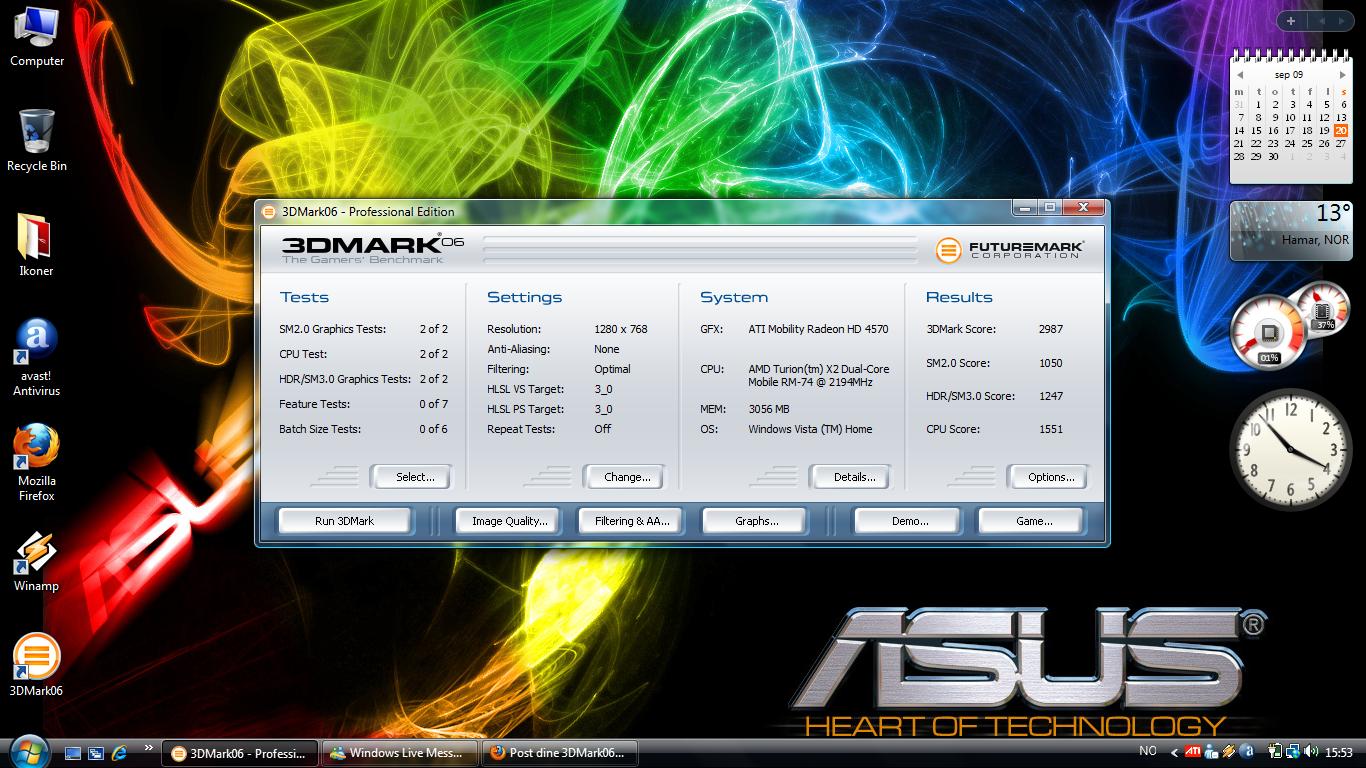1366x768 pixels.
Task: Click the HDR/SM3.0 Score value 1247
Action: coord(1050,396)
